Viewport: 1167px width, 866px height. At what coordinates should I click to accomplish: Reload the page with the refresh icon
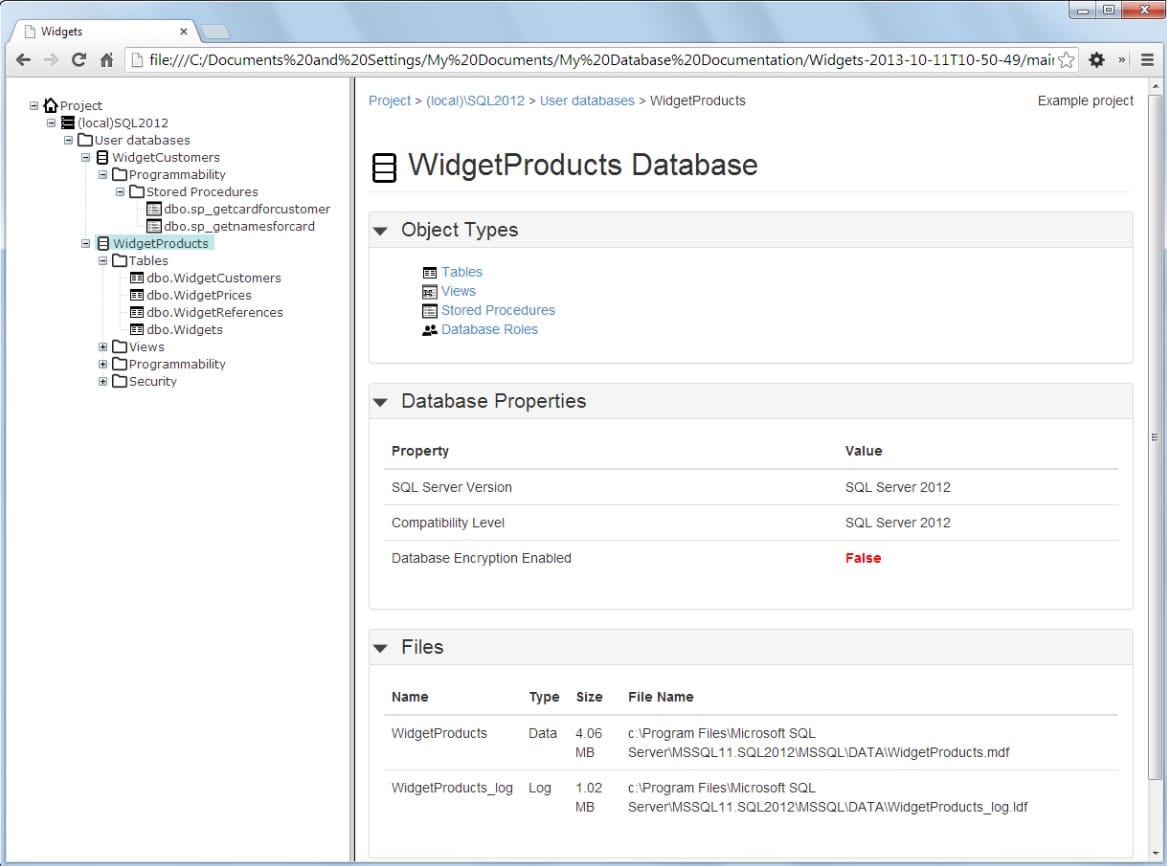click(79, 60)
